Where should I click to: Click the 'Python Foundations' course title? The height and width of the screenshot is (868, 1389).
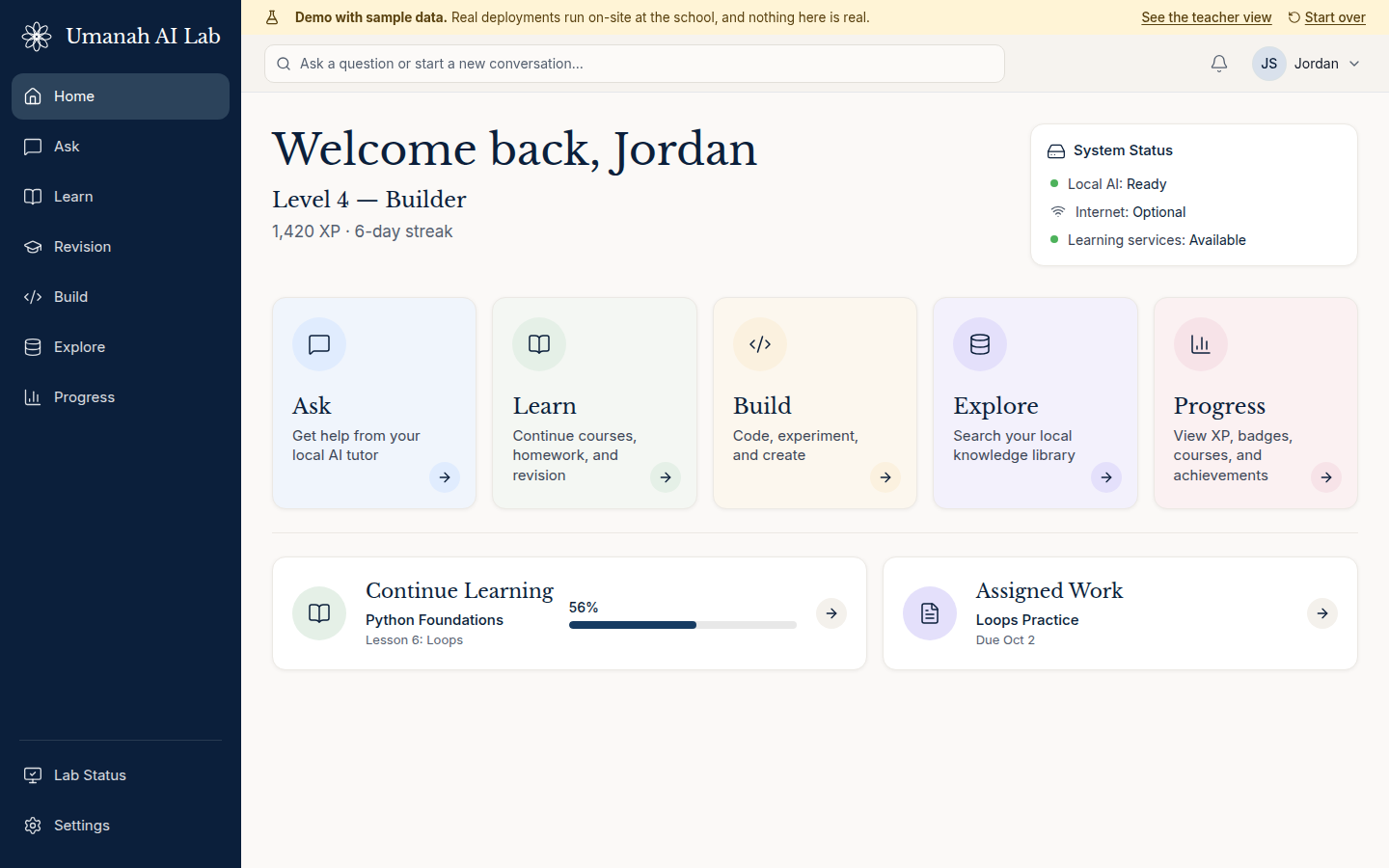[434, 620]
